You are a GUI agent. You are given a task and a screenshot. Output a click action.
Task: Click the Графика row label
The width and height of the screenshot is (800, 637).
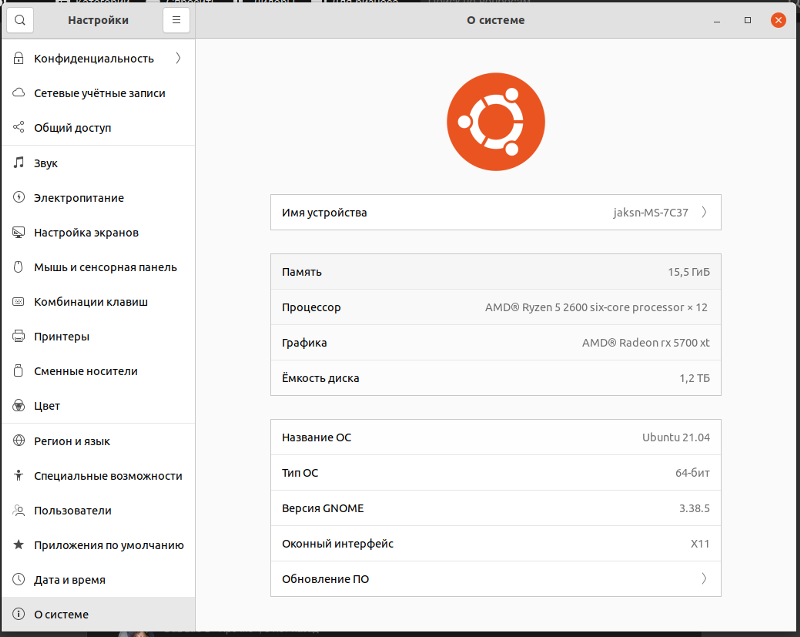(x=304, y=343)
